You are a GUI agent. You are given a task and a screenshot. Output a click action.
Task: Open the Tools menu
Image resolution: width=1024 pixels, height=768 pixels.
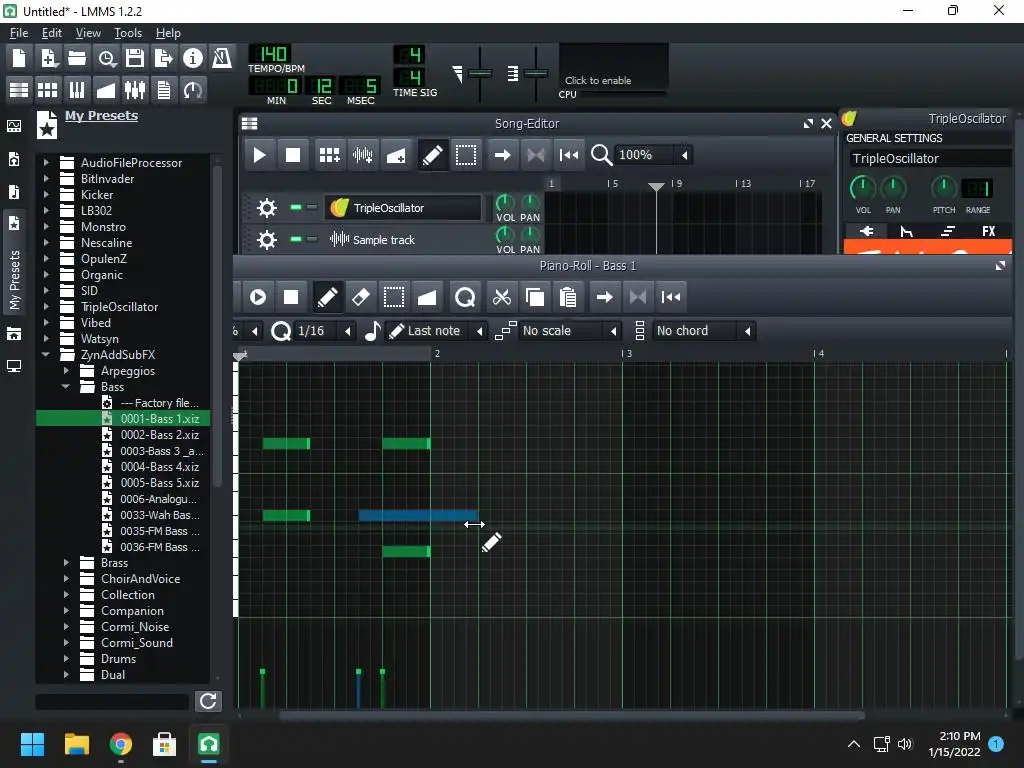click(128, 33)
